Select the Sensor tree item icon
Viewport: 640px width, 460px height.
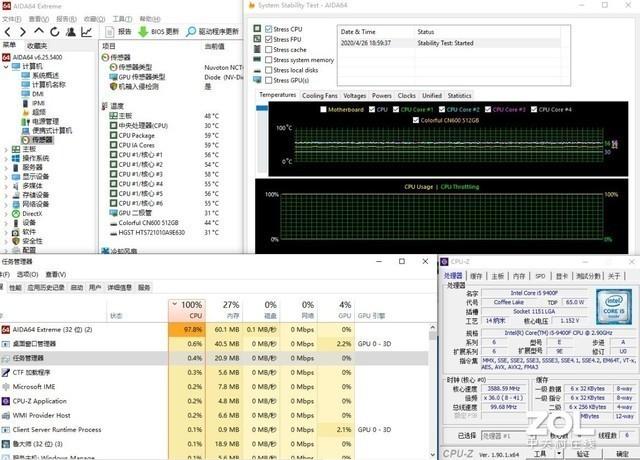click(26, 140)
